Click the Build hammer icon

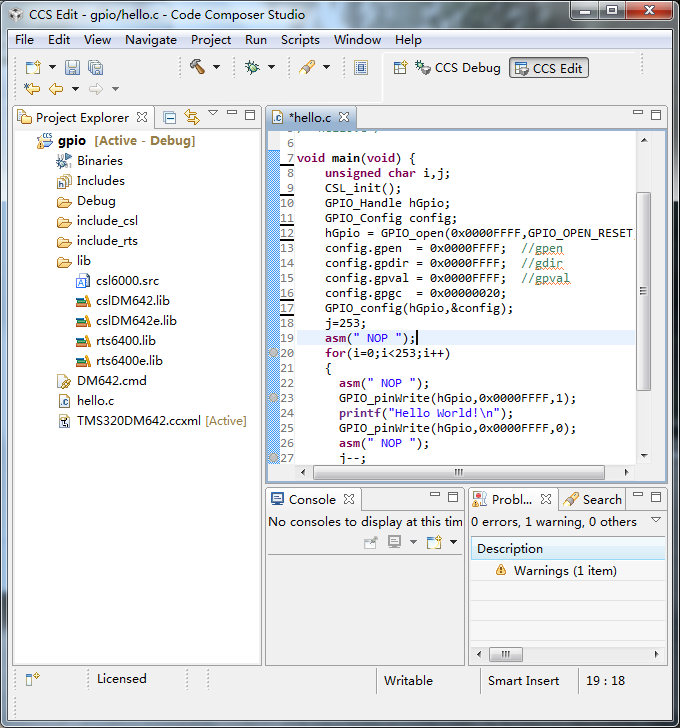[196, 67]
